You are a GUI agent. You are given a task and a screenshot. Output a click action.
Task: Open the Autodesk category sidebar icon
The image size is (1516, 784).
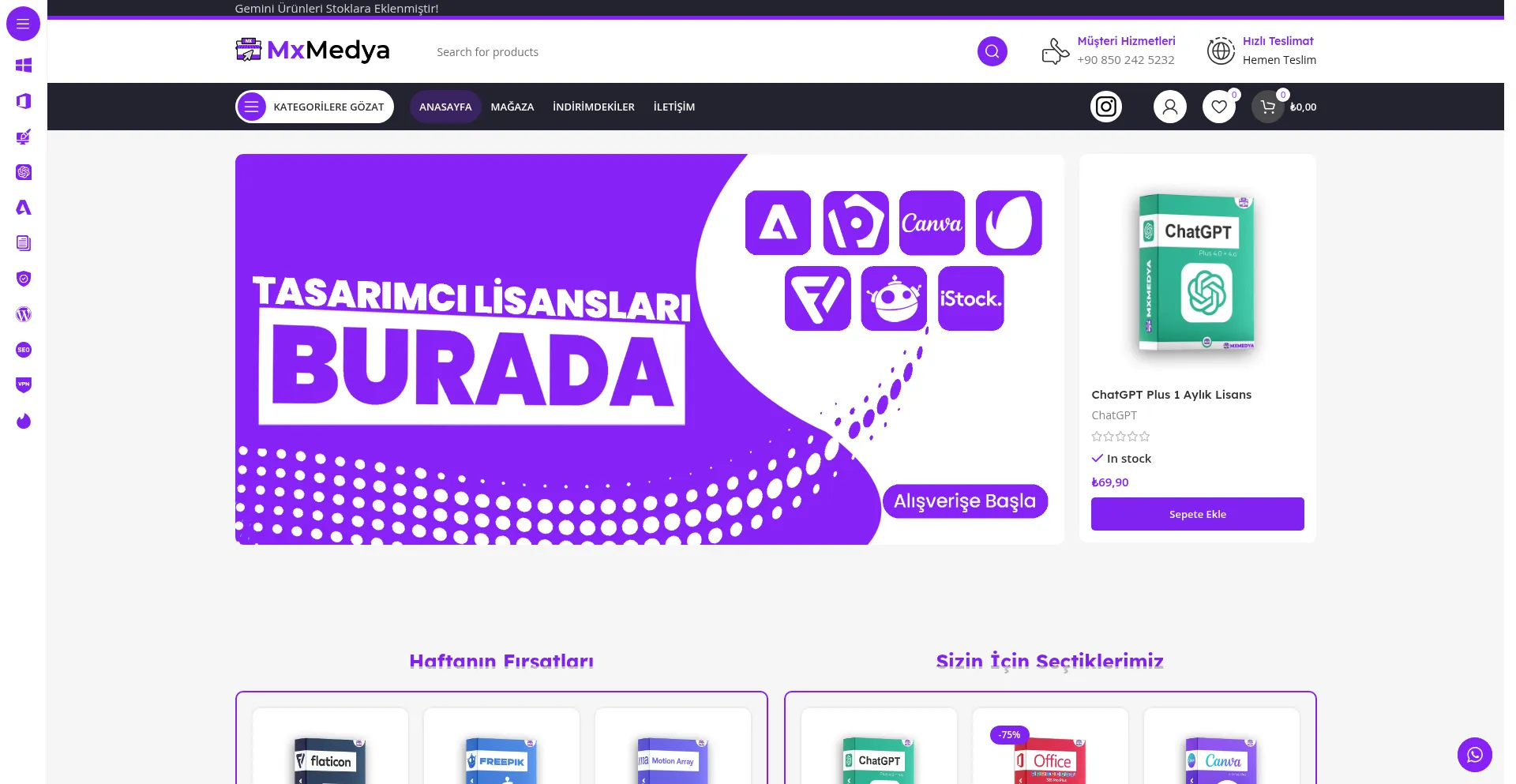(24, 208)
